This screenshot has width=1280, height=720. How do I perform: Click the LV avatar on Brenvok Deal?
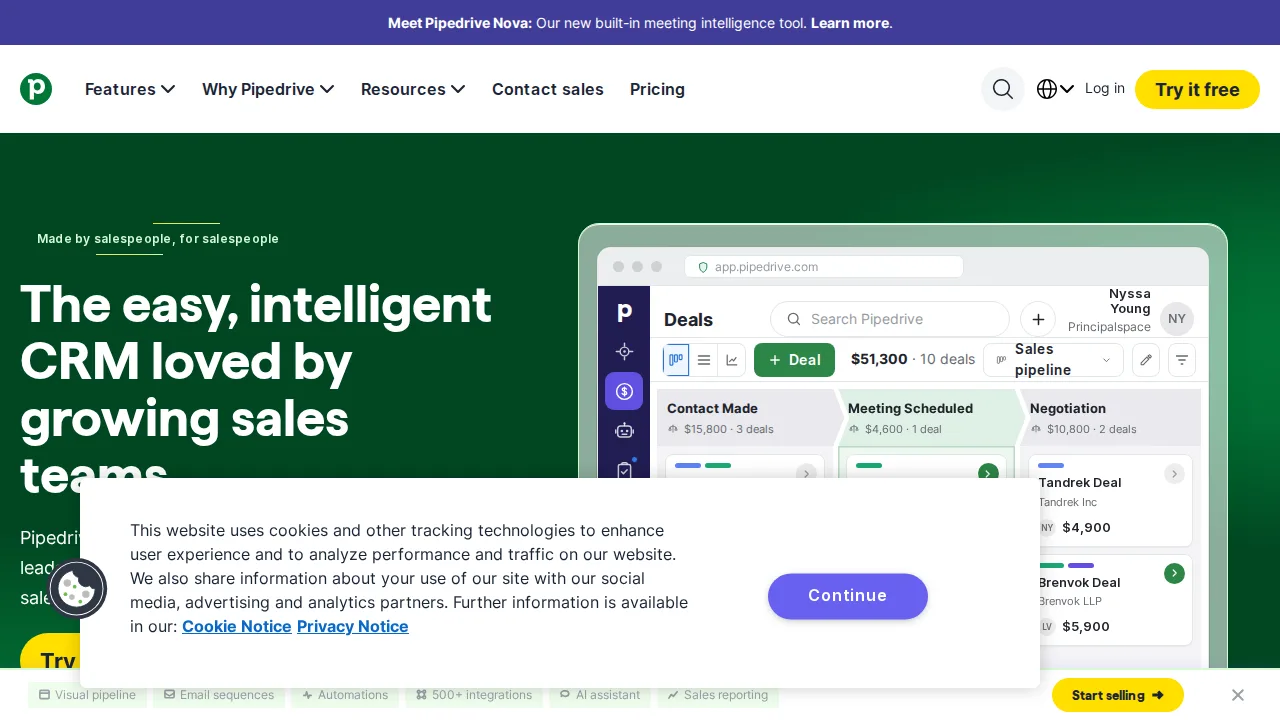click(1047, 627)
